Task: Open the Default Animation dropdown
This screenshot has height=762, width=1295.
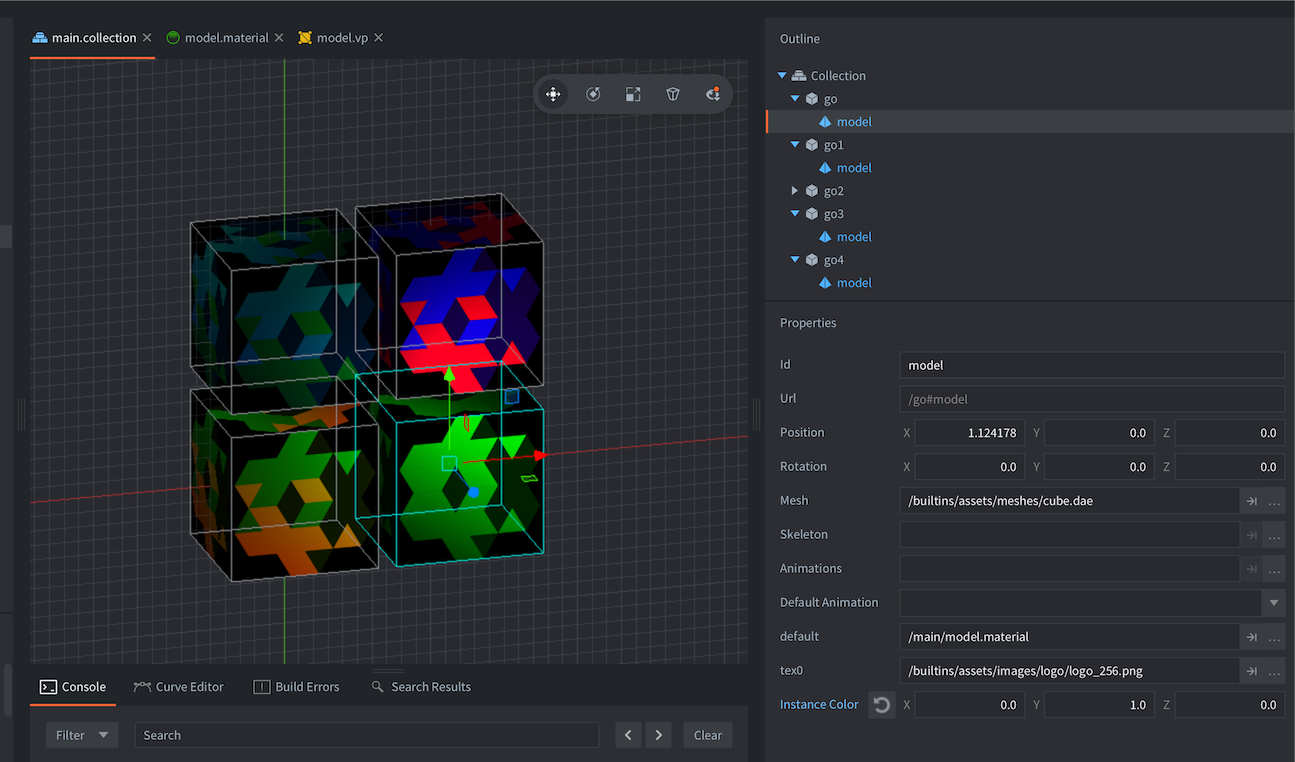Action: coord(1273,602)
